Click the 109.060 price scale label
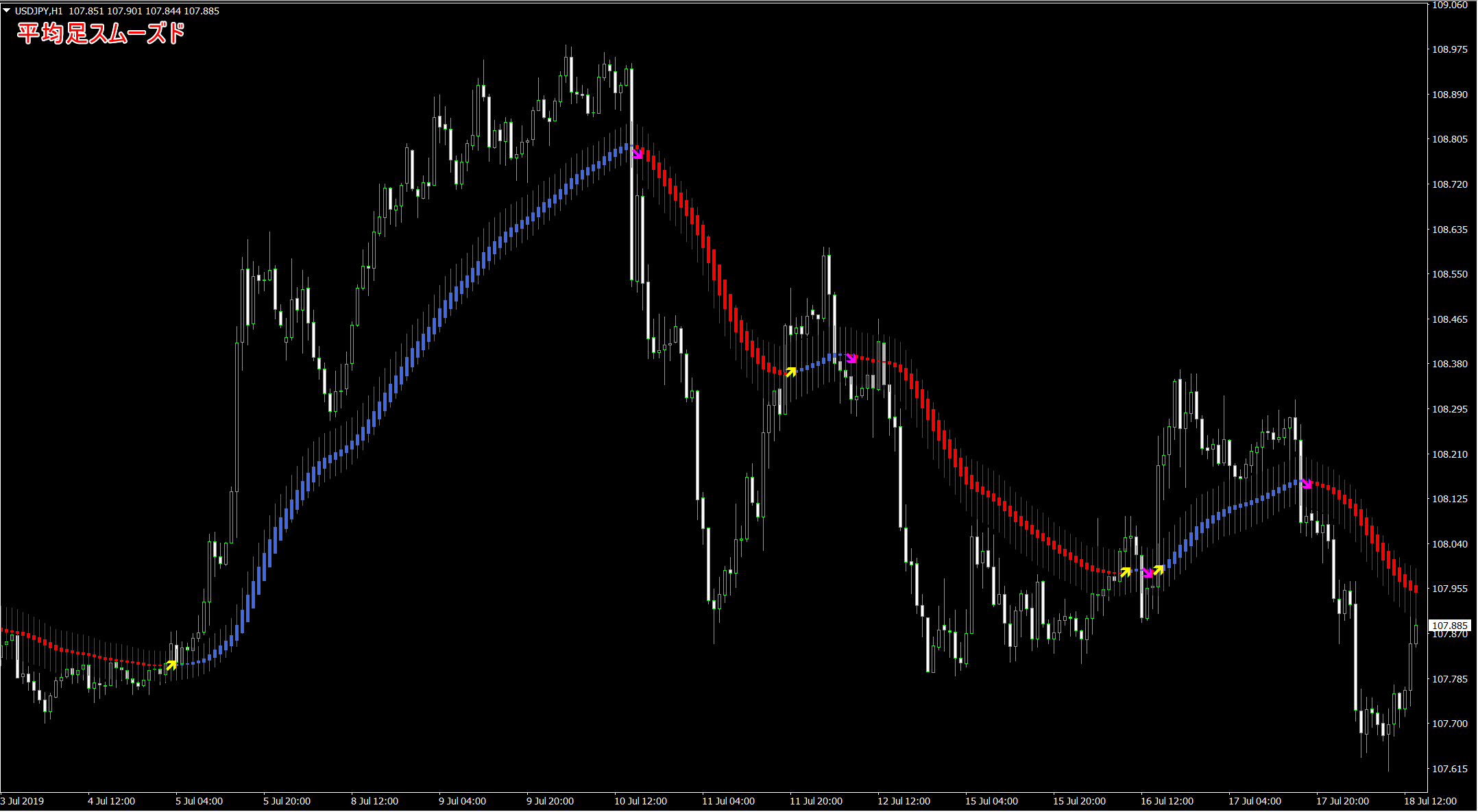This screenshot has height=812, width=1478. 1449,5
